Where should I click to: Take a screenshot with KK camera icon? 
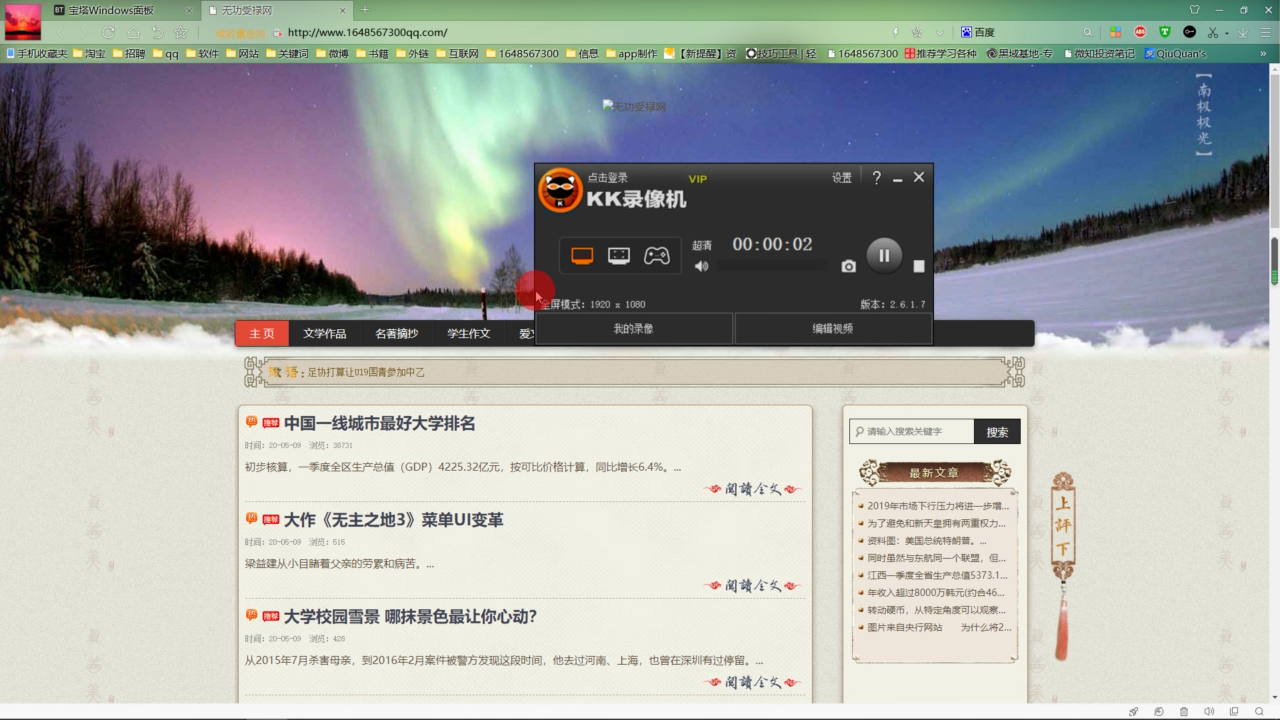coord(848,266)
